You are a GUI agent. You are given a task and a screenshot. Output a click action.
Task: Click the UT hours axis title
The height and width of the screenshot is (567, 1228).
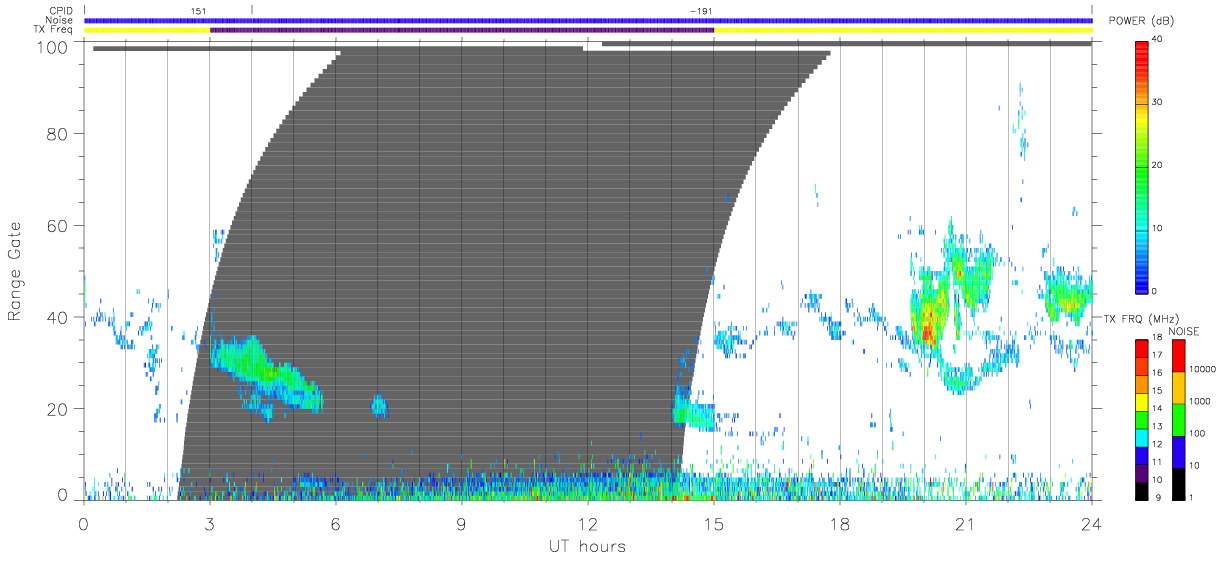[x=586, y=546]
